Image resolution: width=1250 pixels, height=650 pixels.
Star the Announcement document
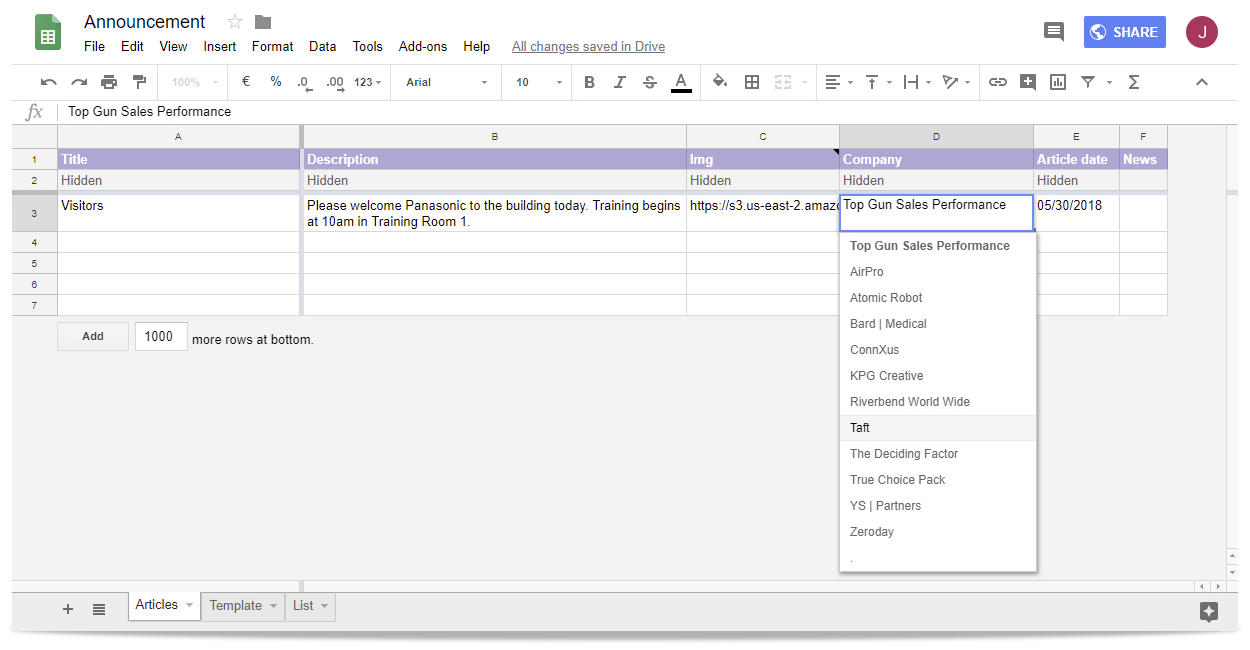pyautogui.click(x=235, y=21)
